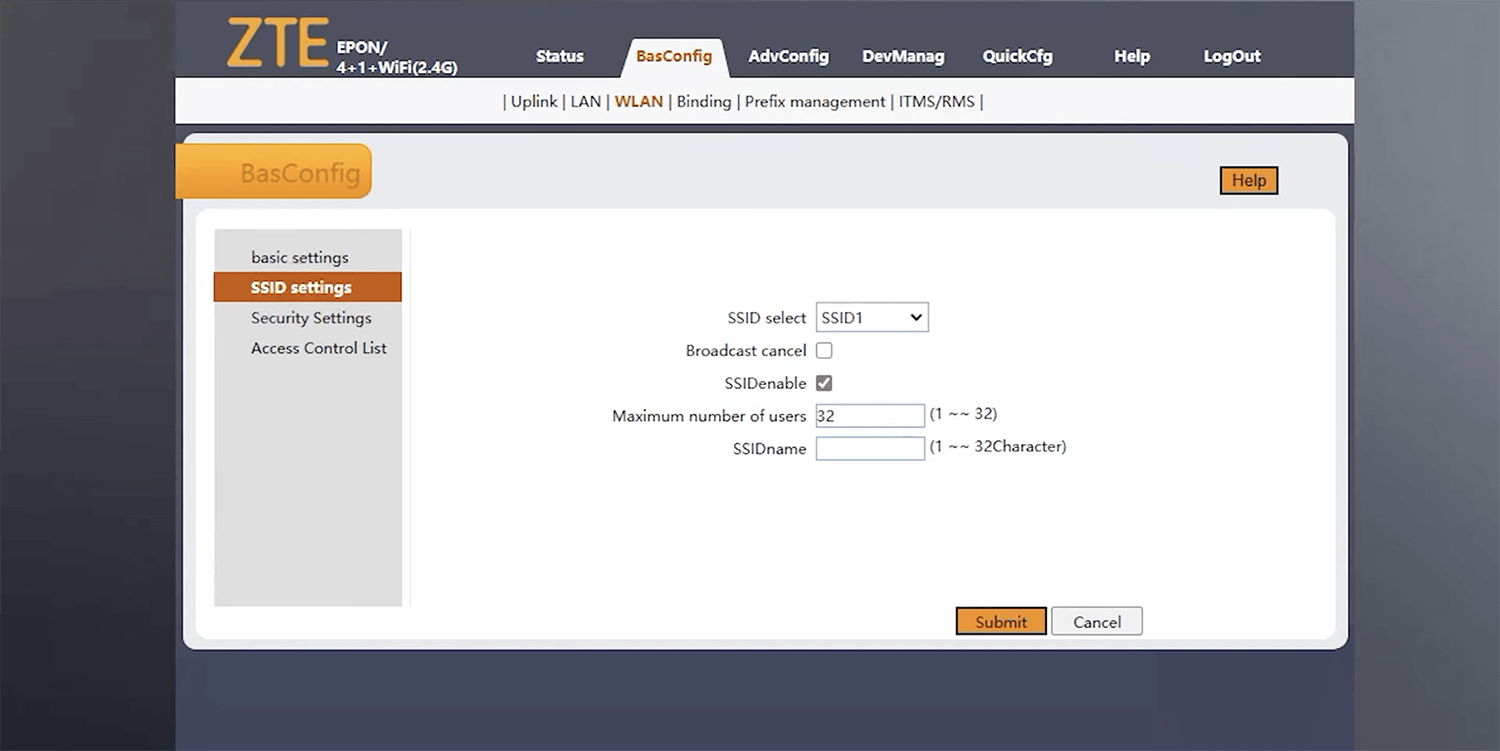1500x751 pixels.
Task: Go to the QuickCfg tab
Action: coord(1017,56)
